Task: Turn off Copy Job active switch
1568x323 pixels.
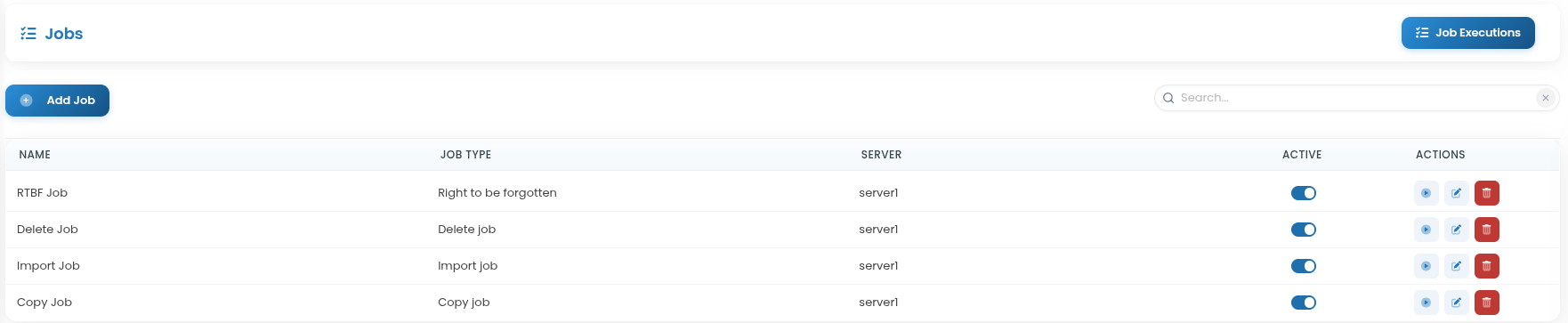Action: click(x=1304, y=303)
